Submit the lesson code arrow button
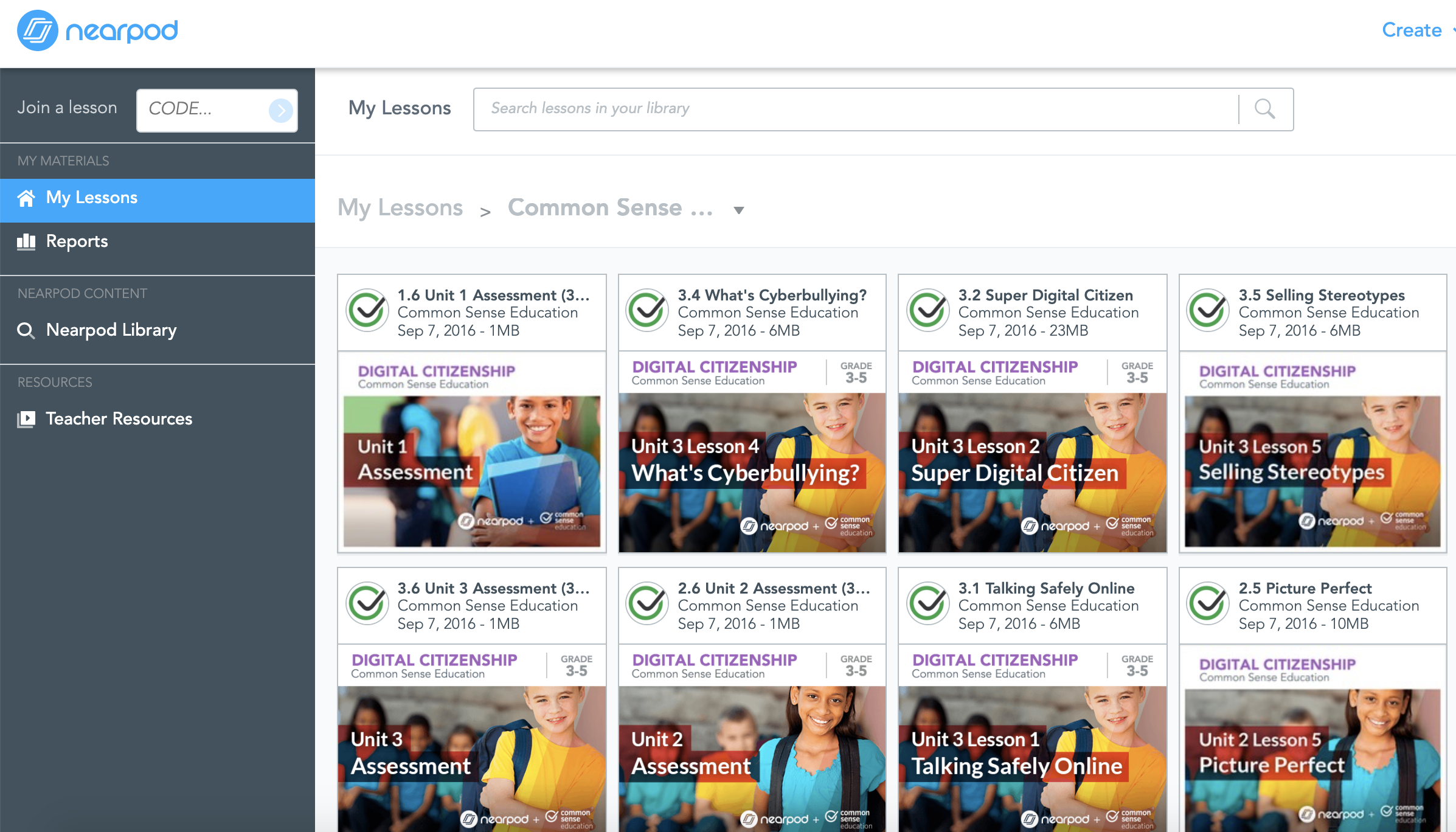This screenshot has height=832, width=1456. coord(280,110)
